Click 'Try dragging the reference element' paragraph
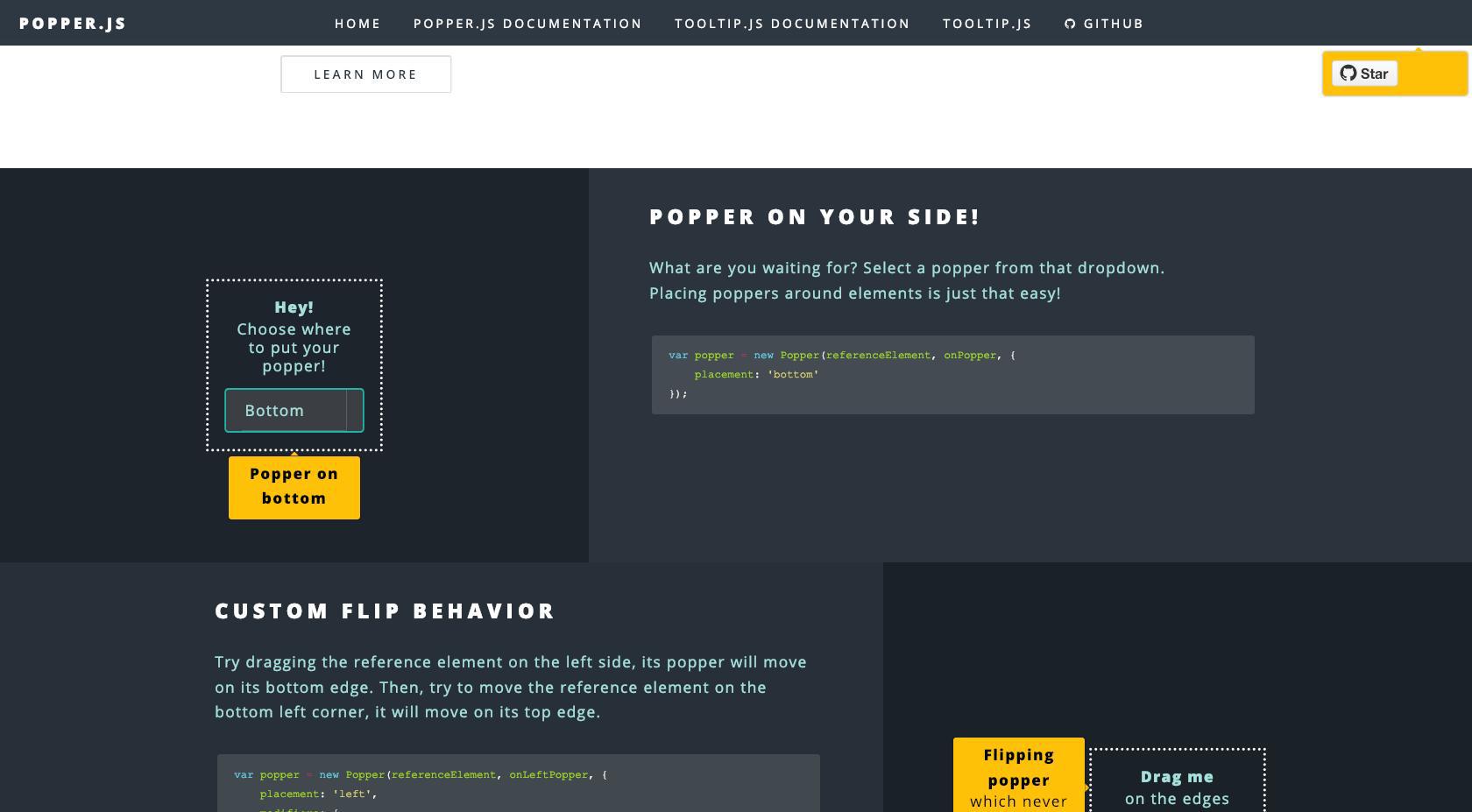 (x=511, y=687)
